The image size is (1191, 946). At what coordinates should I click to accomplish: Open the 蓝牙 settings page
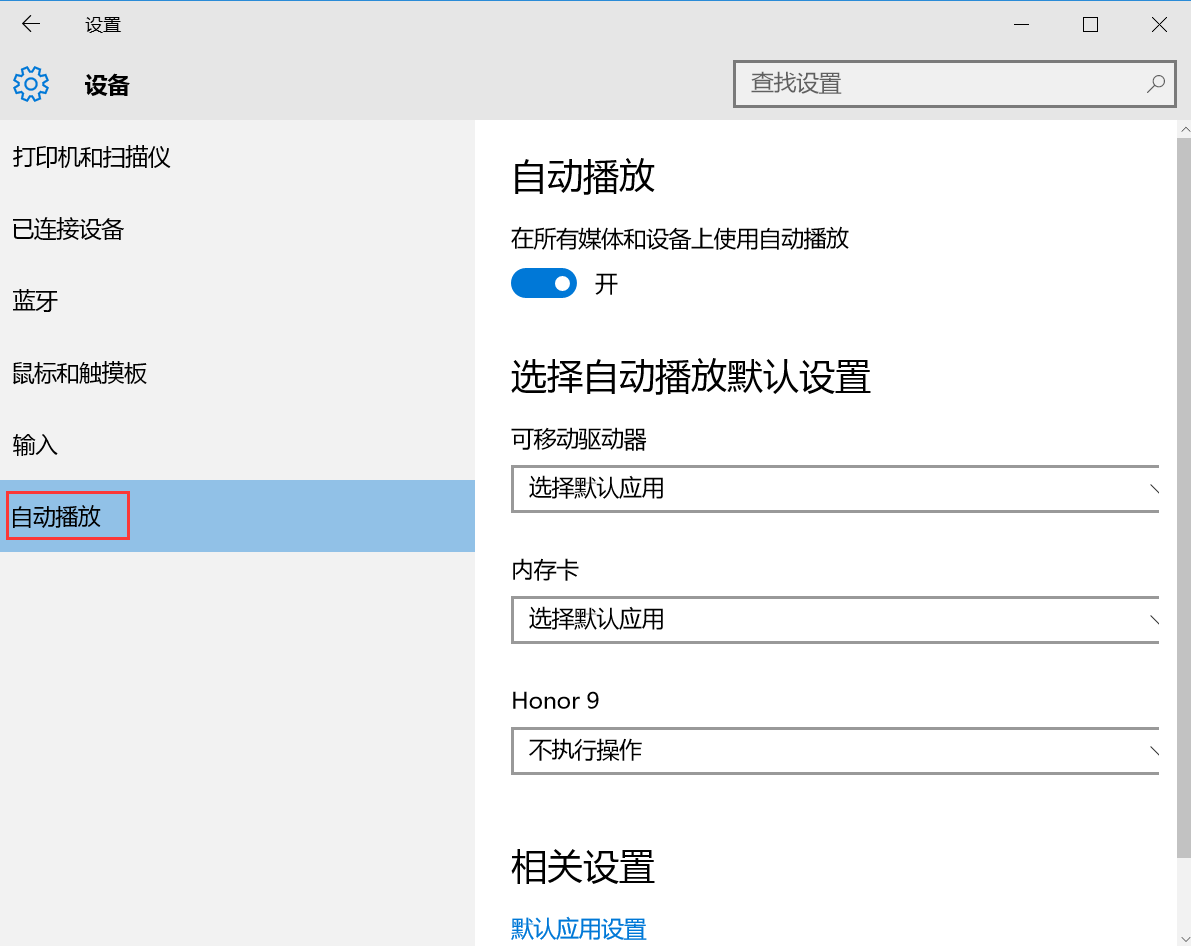pyautogui.click(x=36, y=301)
